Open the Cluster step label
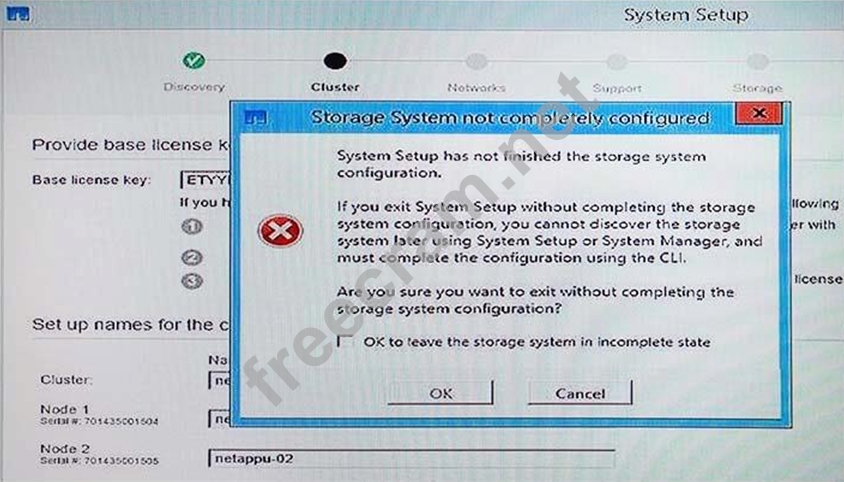 click(x=335, y=87)
